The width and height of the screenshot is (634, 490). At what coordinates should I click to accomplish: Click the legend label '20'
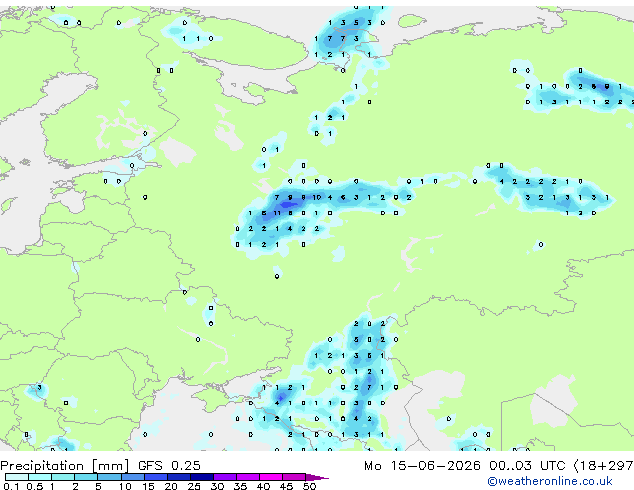click(171, 486)
